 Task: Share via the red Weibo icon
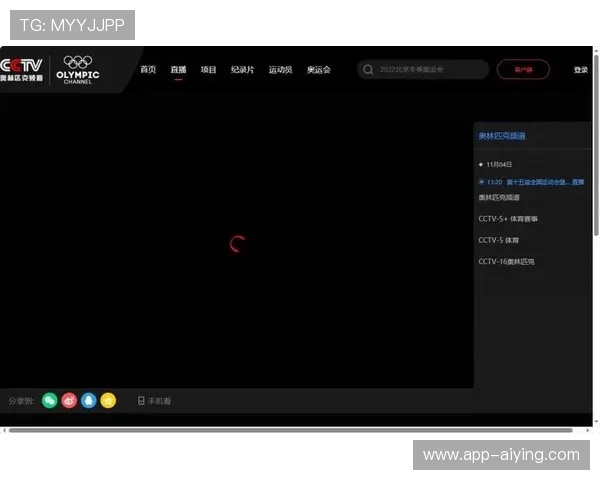pyautogui.click(x=69, y=400)
